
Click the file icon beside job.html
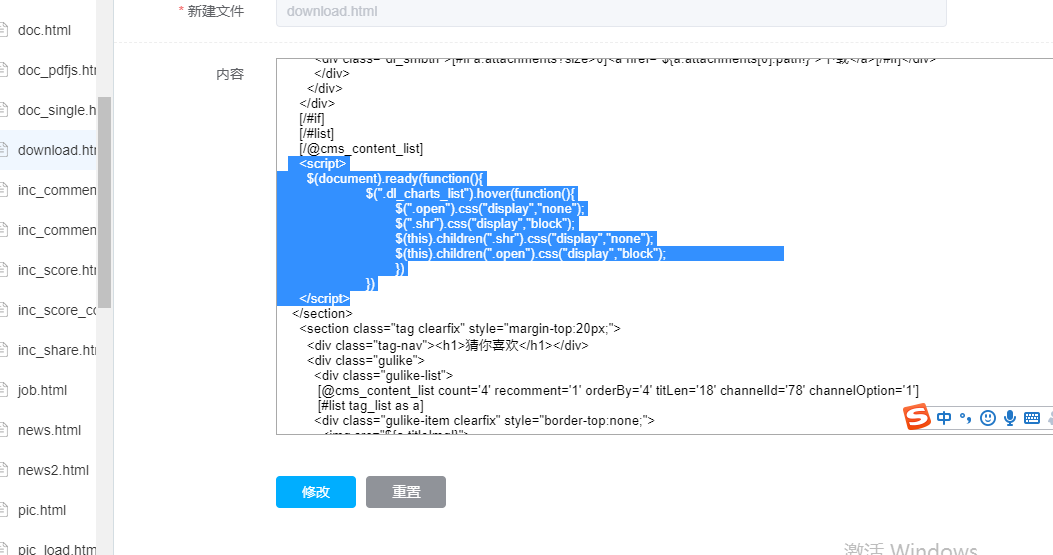[3, 390]
